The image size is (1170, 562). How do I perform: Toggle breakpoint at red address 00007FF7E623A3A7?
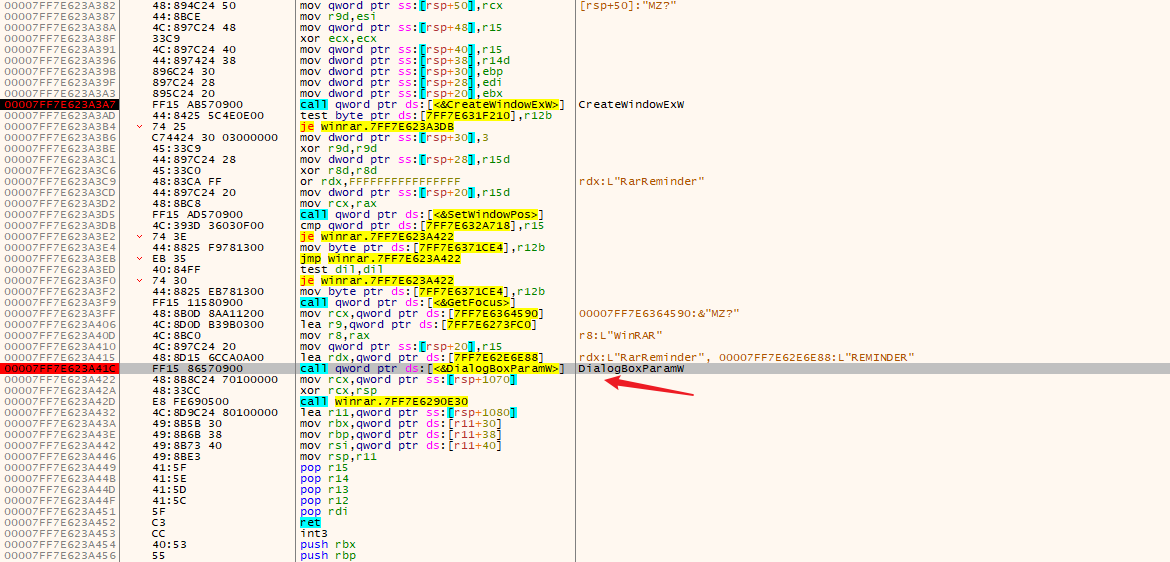60,105
